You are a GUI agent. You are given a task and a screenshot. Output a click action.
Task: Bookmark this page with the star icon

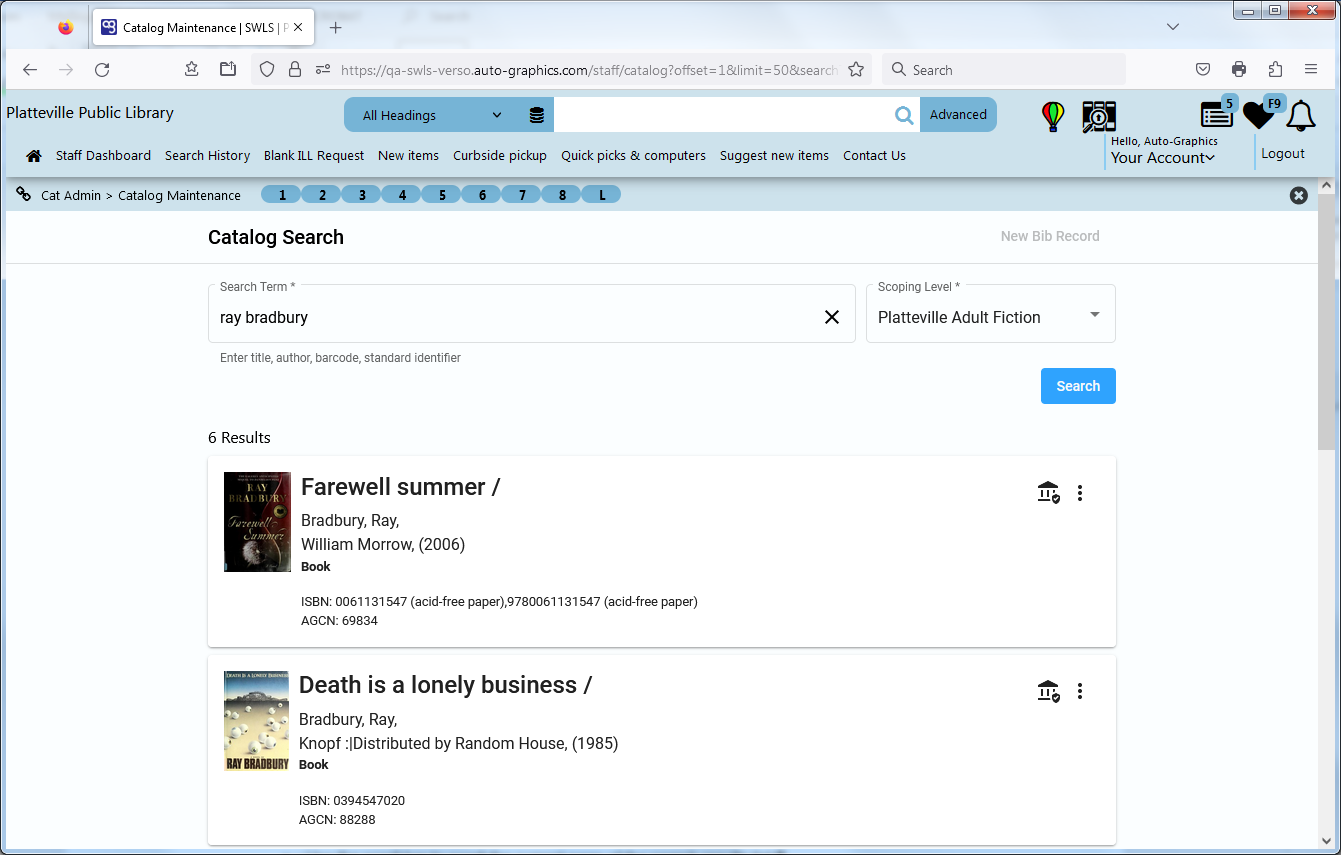point(856,70)
